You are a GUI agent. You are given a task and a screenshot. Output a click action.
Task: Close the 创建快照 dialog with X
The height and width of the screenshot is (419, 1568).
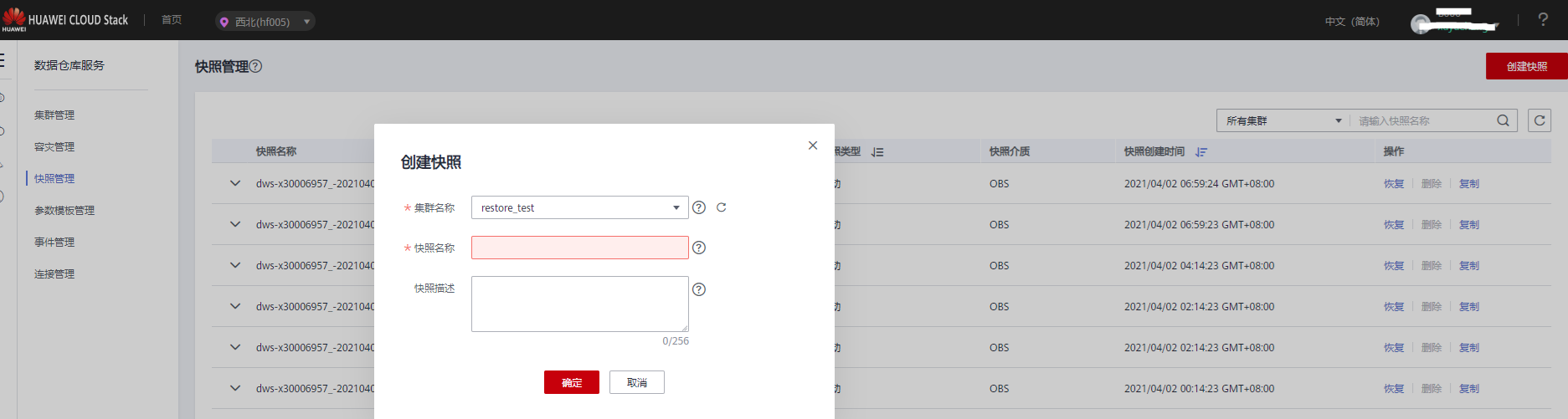point(812,146)
